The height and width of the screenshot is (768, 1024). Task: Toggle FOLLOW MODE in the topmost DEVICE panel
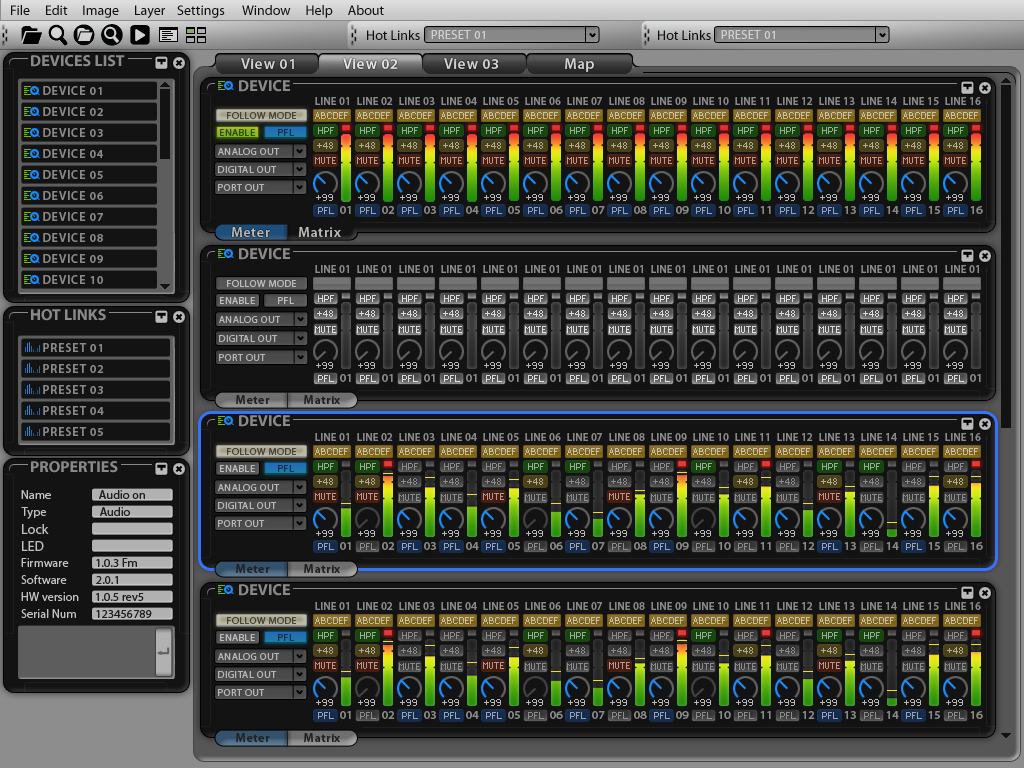pos(261,116)
